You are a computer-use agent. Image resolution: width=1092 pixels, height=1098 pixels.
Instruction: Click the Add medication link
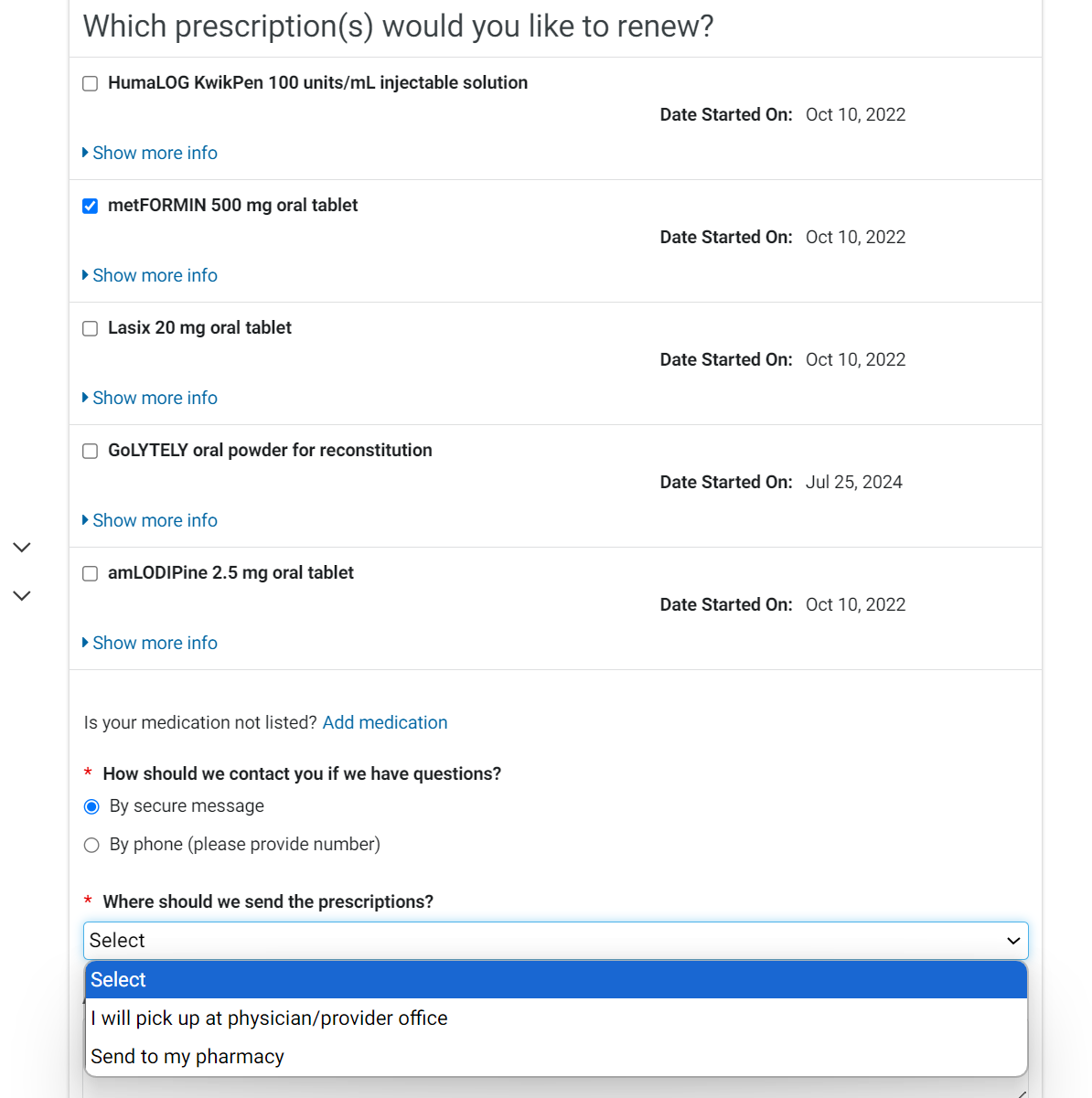(x=385, y=722)
